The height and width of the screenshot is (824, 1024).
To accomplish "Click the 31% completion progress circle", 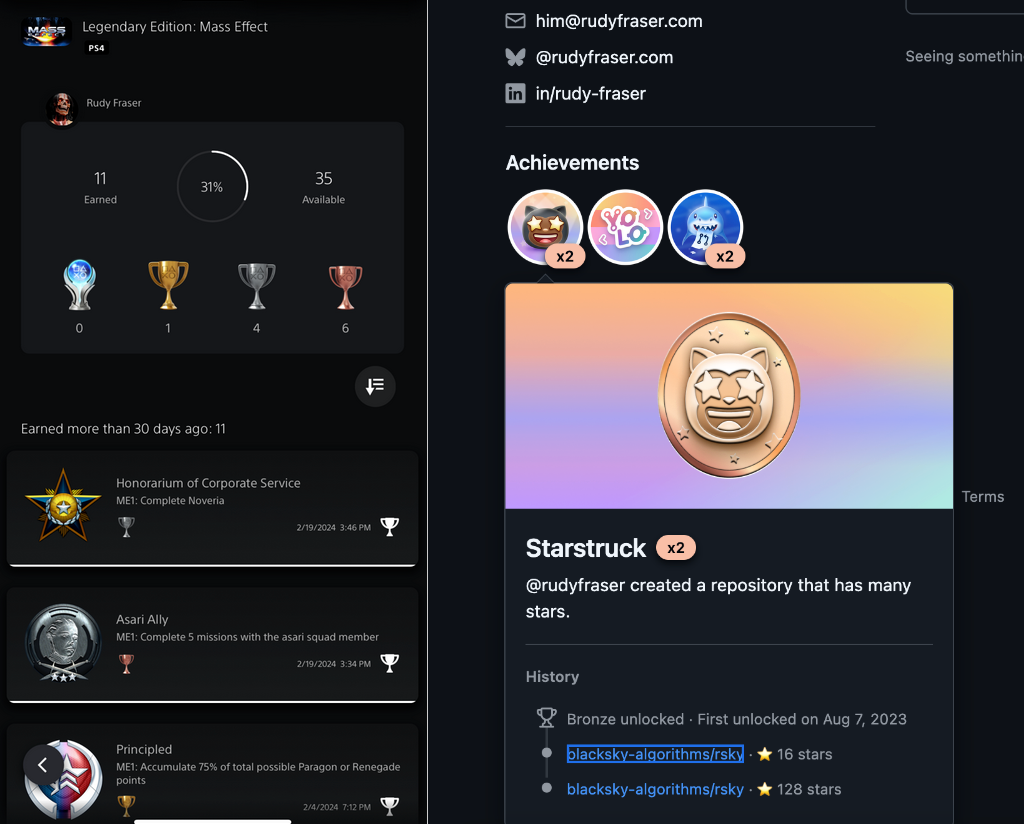I will tap(212, 187).
